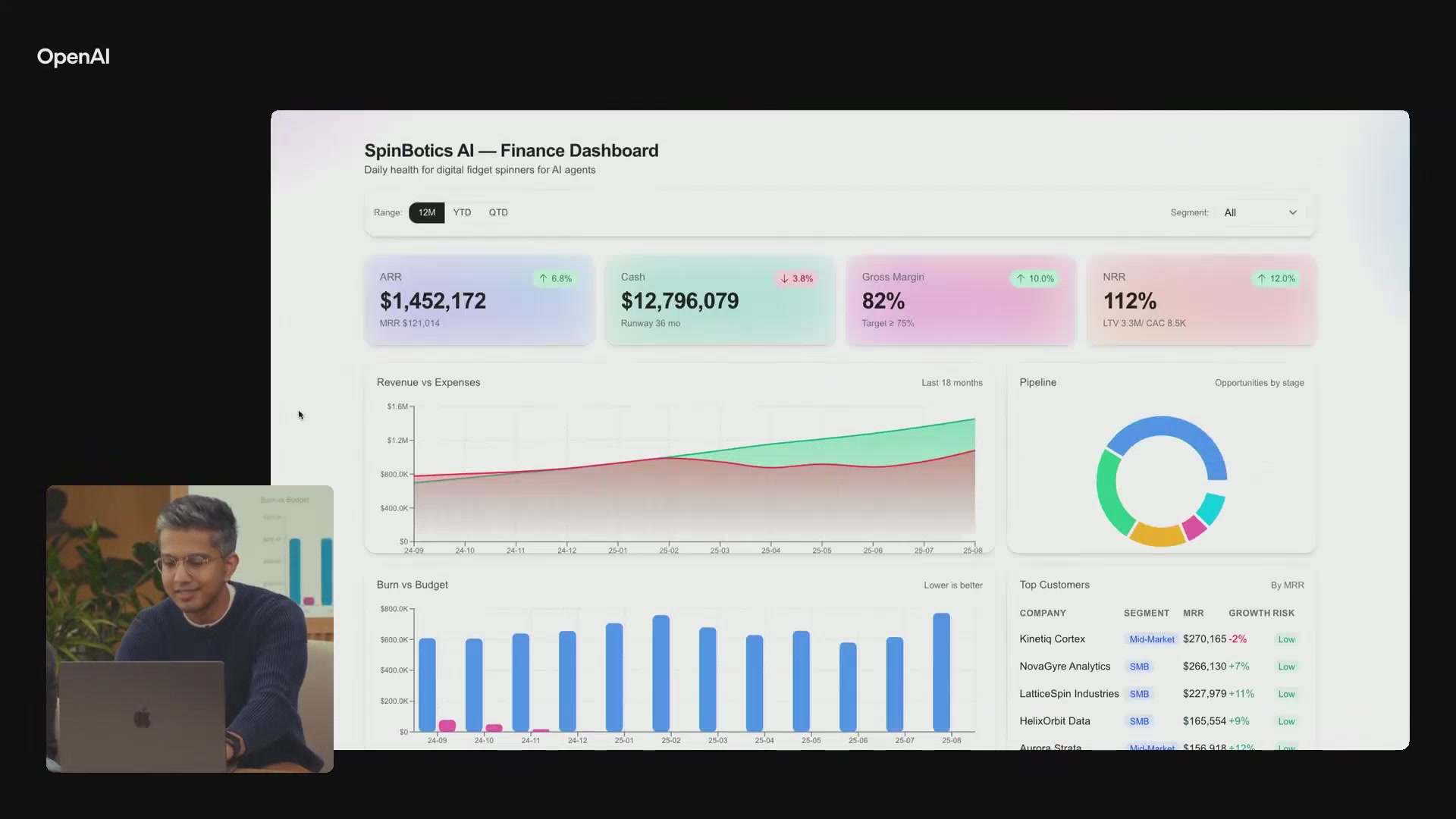Click the Mid-Market tag beside Kinetiq Cortex
The height and width of the screenshot is (819, 1456).
pos(1151,639)
